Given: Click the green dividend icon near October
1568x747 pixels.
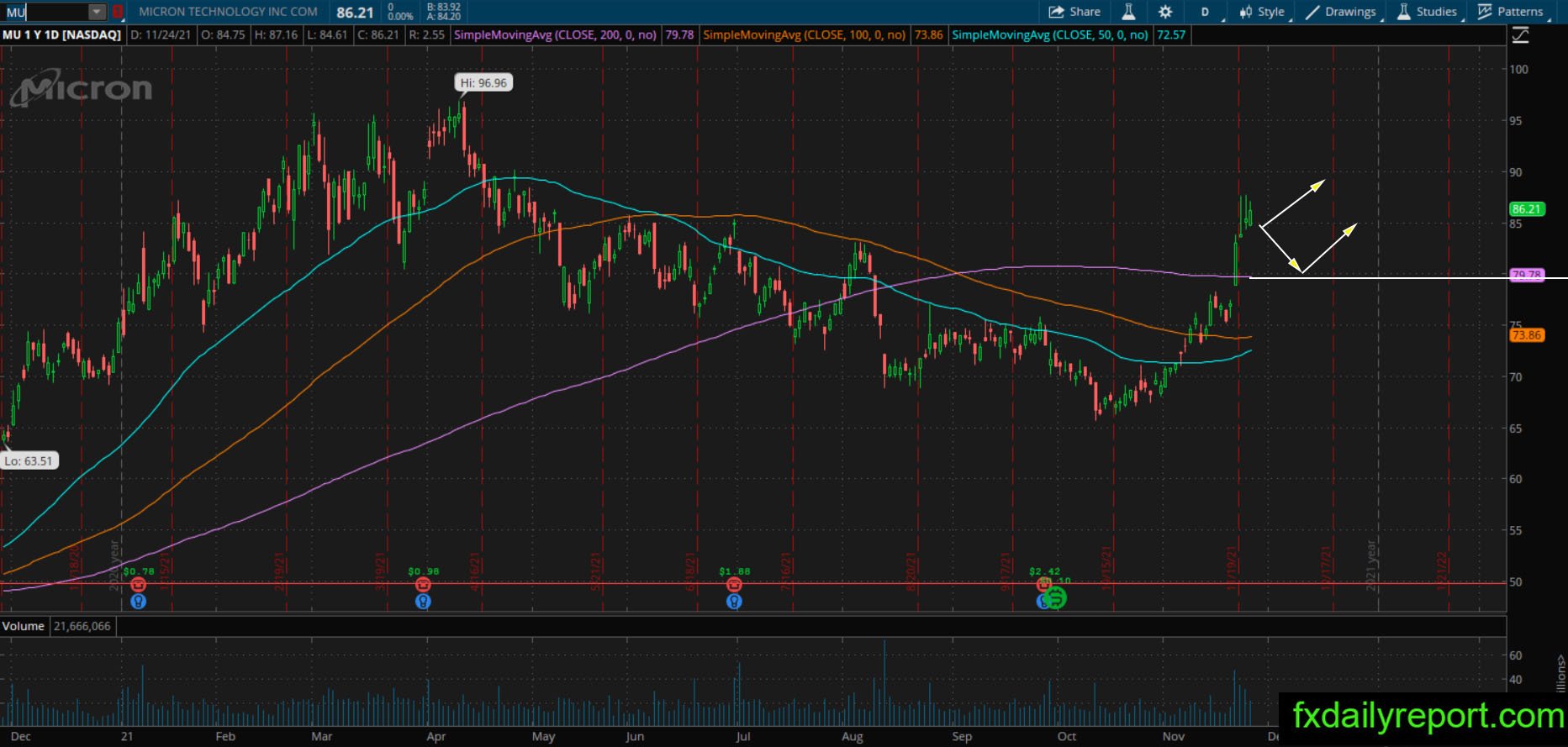Looking at the screenshot, I should 1055,597.
